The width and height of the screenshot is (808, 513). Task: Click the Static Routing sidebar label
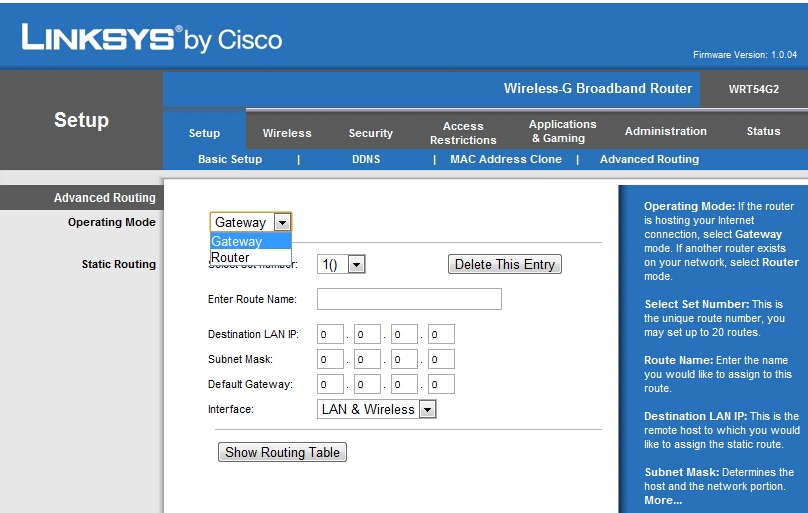pyautogui.click(x=119, y=264)
